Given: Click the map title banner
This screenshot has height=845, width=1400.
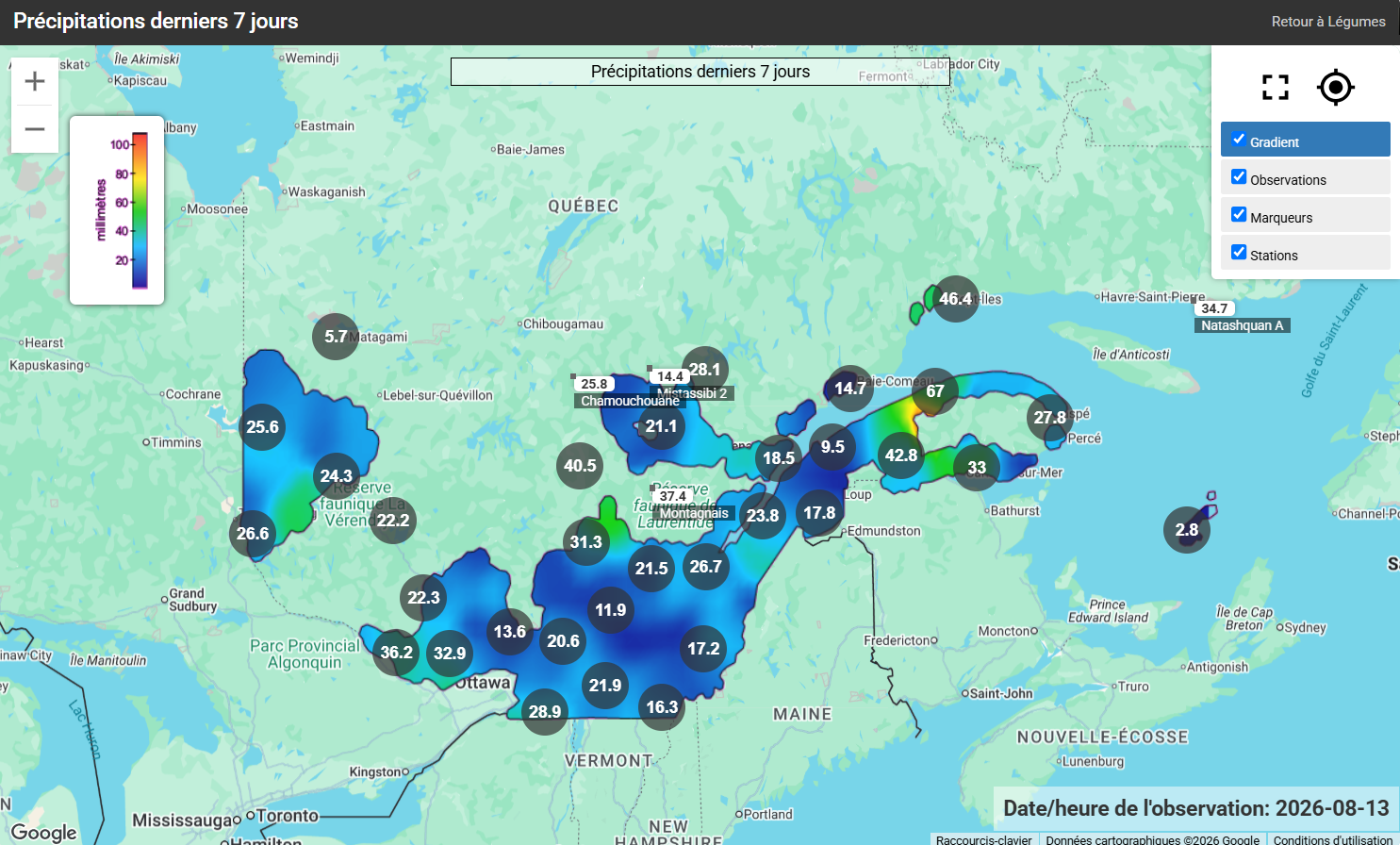Looking at the screenshot, I should coord(700,72).
